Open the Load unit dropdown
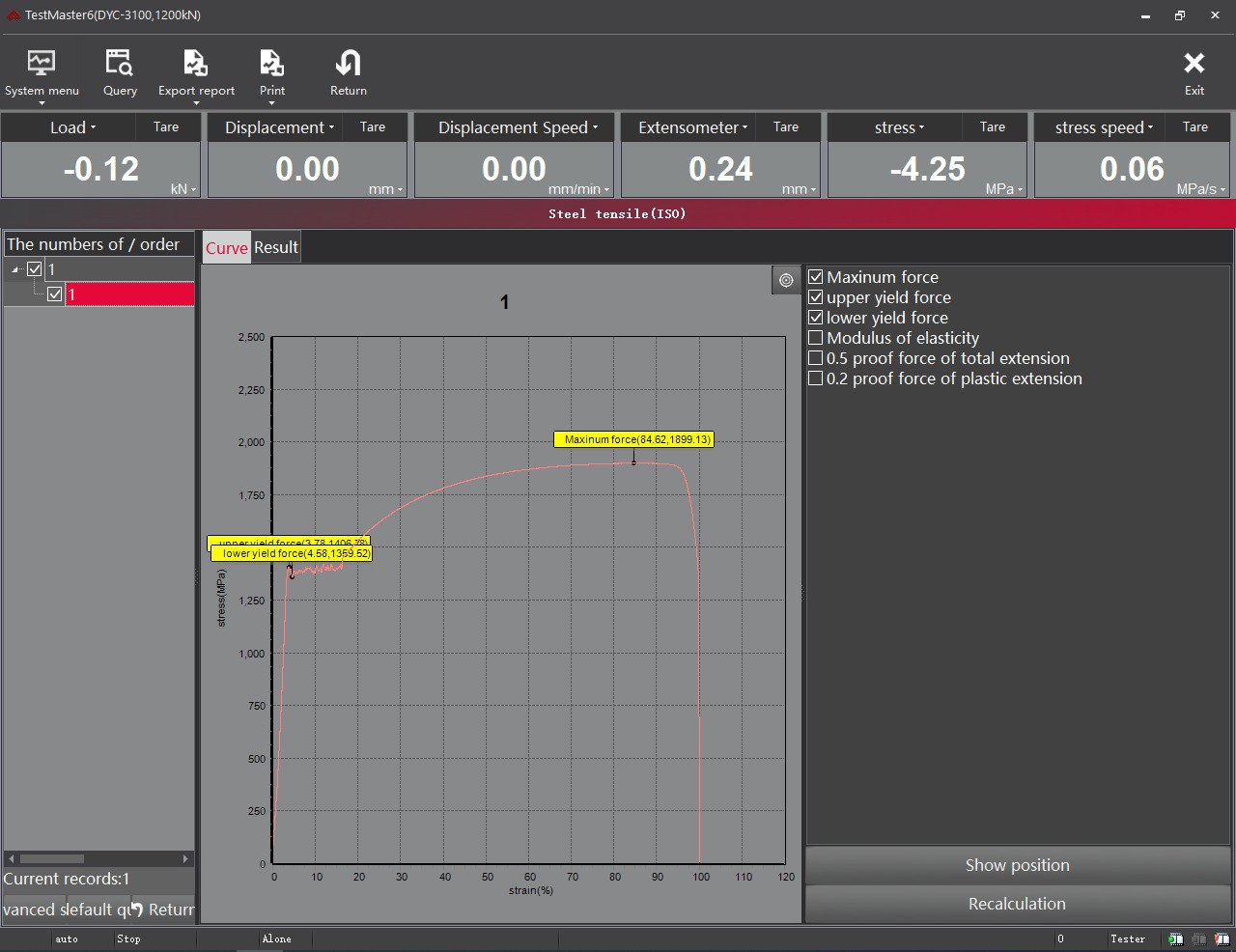Image resolution: width=1236 pixels, height=952 pixels. [x=92, y=126]
